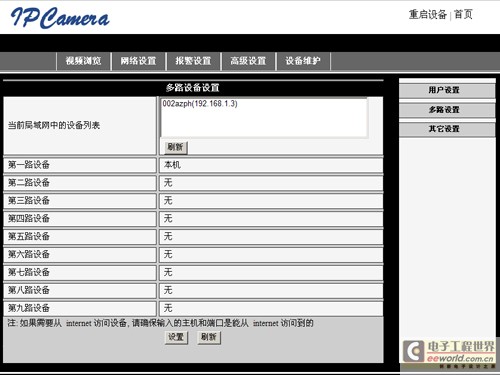Screen dimensions: 500x375
Task: Click the 第九路设备 row label
Action: pos(29,308)
